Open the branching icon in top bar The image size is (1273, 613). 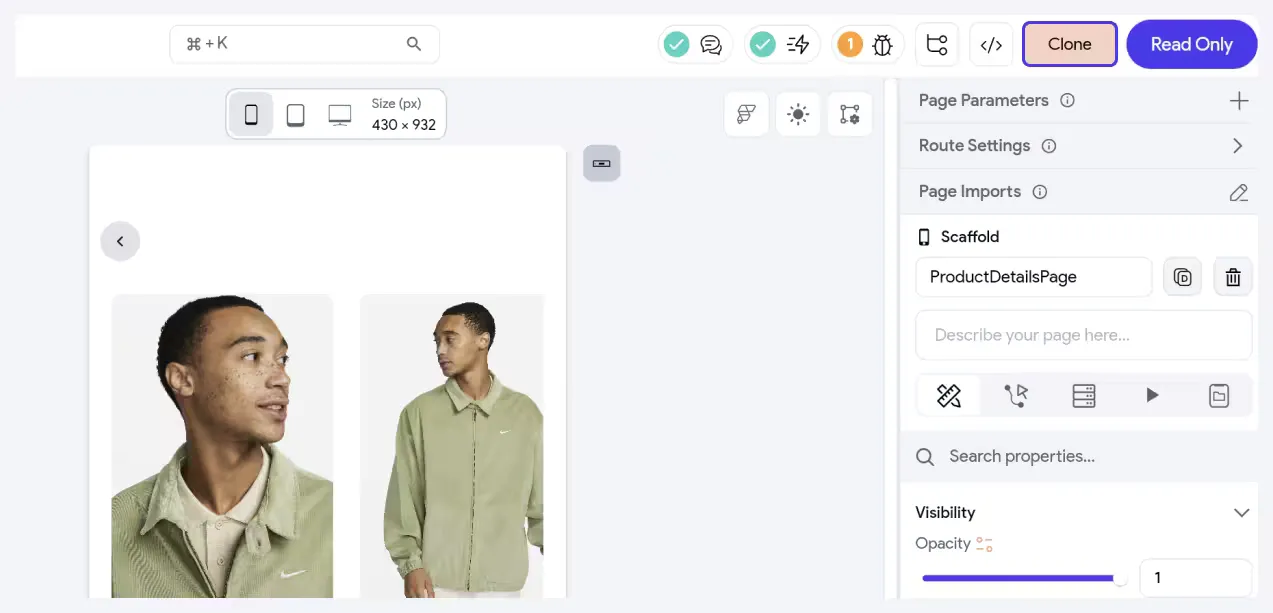pyautogui.click(x=937, y=45)
